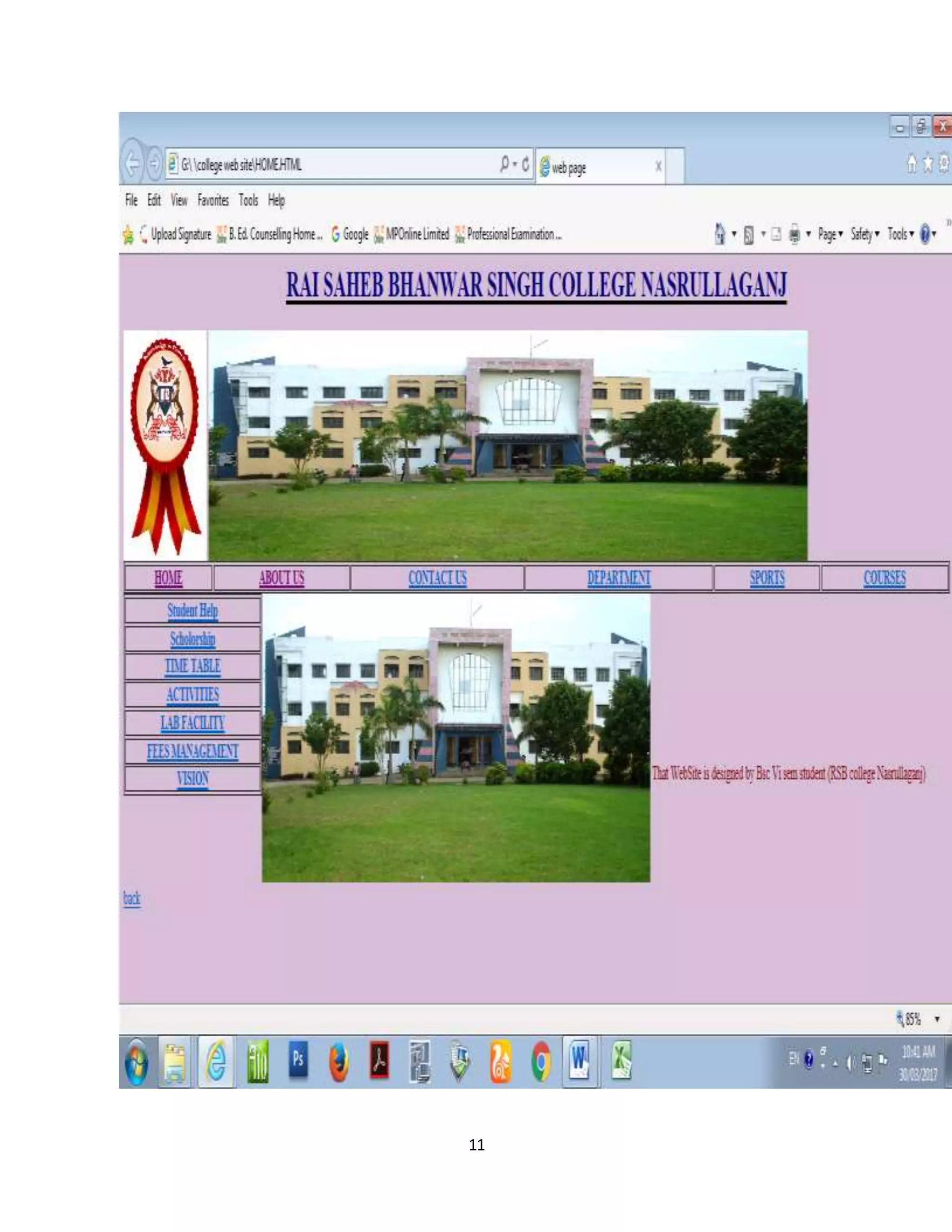Open the CONTACT US link
Viewport: 952px width, 1232px height.
click(x=437, y=577)
